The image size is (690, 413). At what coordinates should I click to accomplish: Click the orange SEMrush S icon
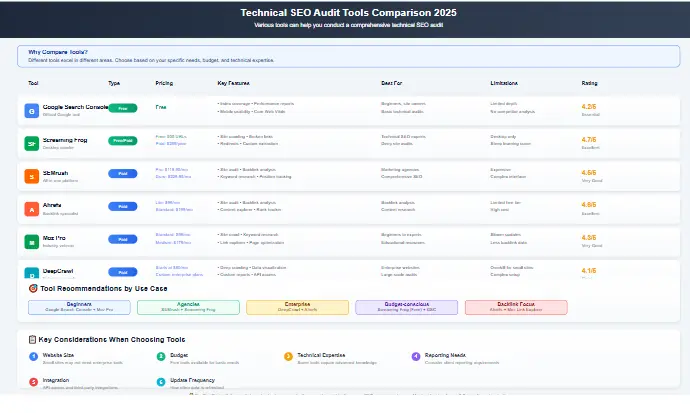click(32, 176)
